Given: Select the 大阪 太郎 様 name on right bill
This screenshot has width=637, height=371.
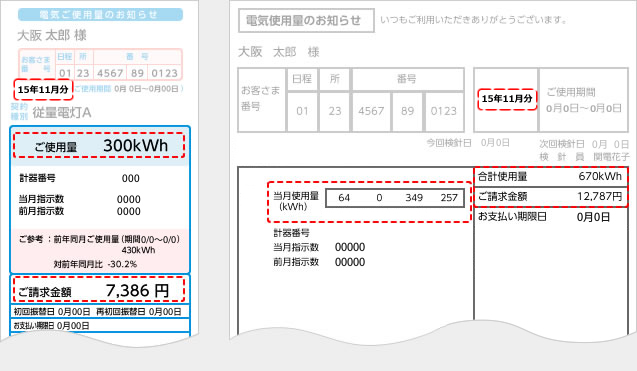Looking at the screenshot, I should point(279,52).
